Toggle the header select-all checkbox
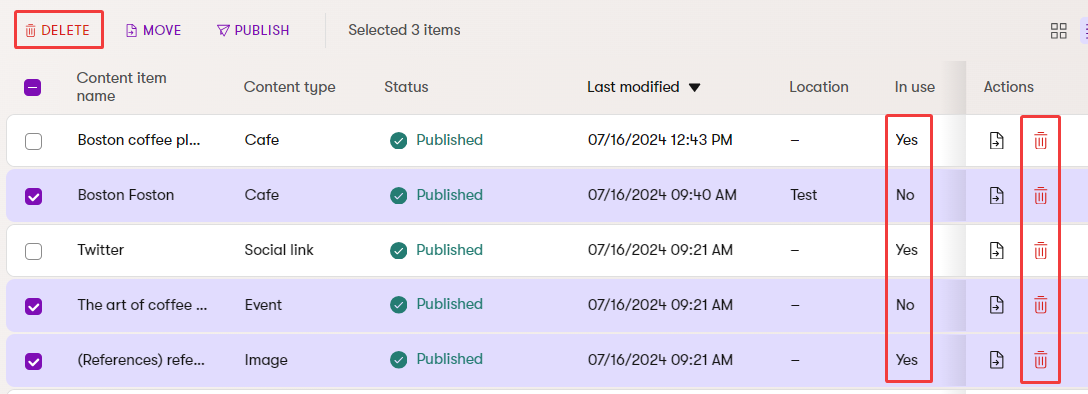Screen dimensions: 1088x394 click(x=33, y=87)
